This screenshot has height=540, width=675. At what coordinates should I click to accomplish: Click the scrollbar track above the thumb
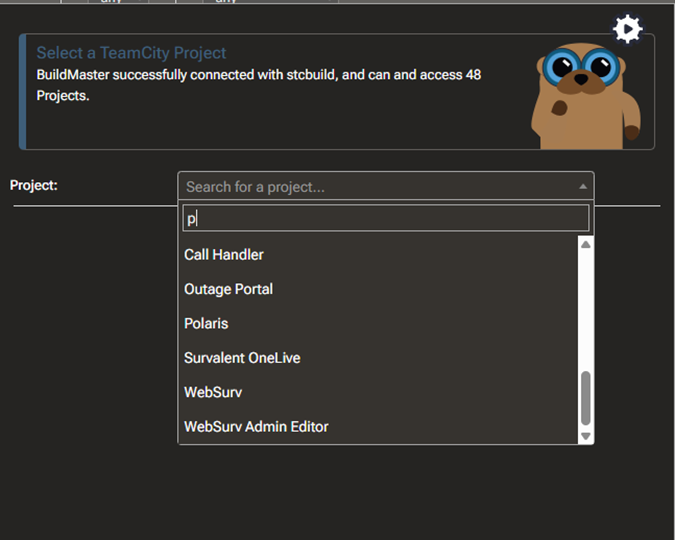(x=586, y=310)
